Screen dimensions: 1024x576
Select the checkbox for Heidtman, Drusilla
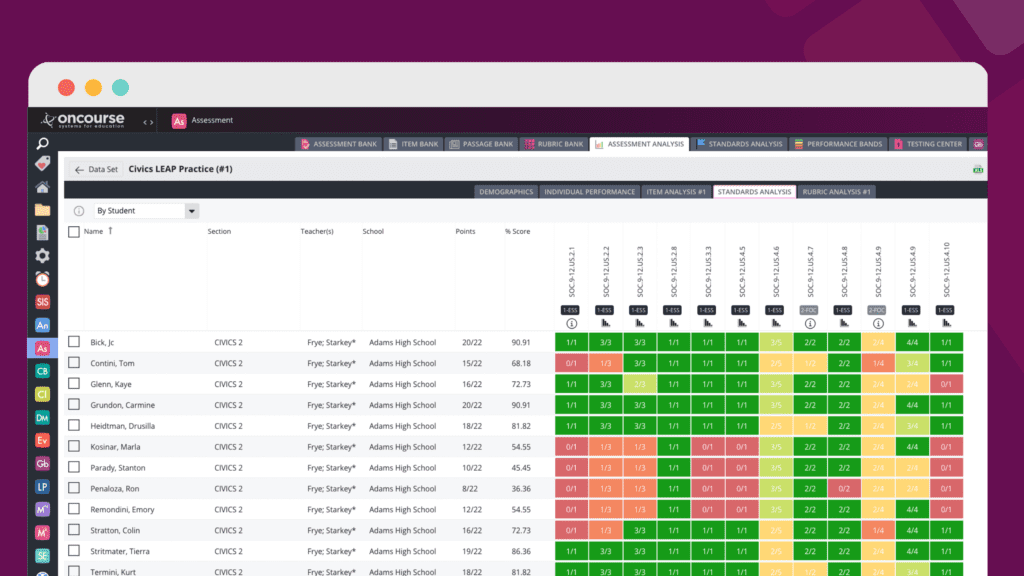tap(74, 426)
